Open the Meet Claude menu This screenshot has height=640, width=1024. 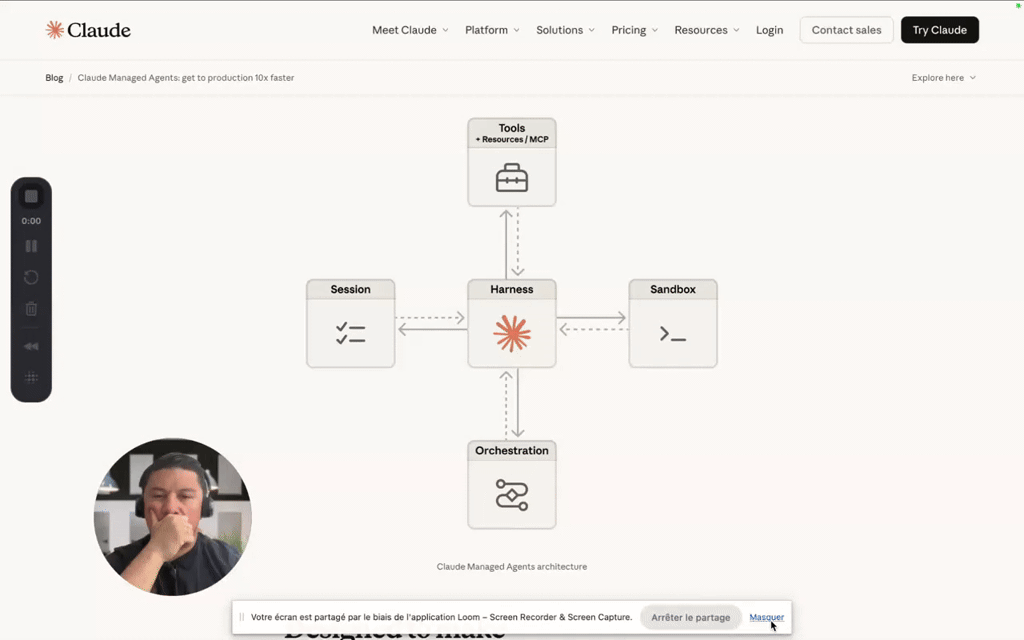(410, 30)
